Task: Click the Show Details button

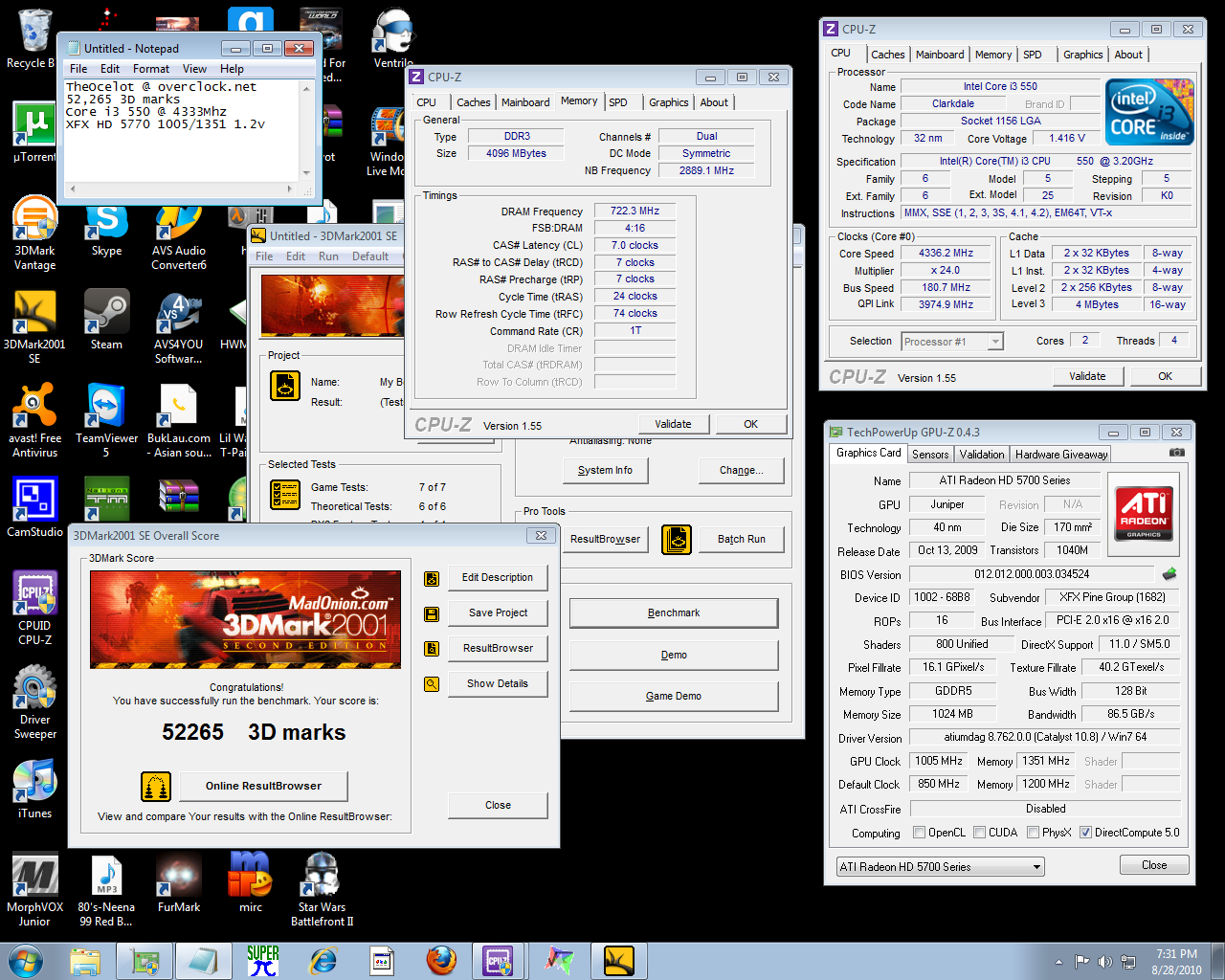Action: 498,683
